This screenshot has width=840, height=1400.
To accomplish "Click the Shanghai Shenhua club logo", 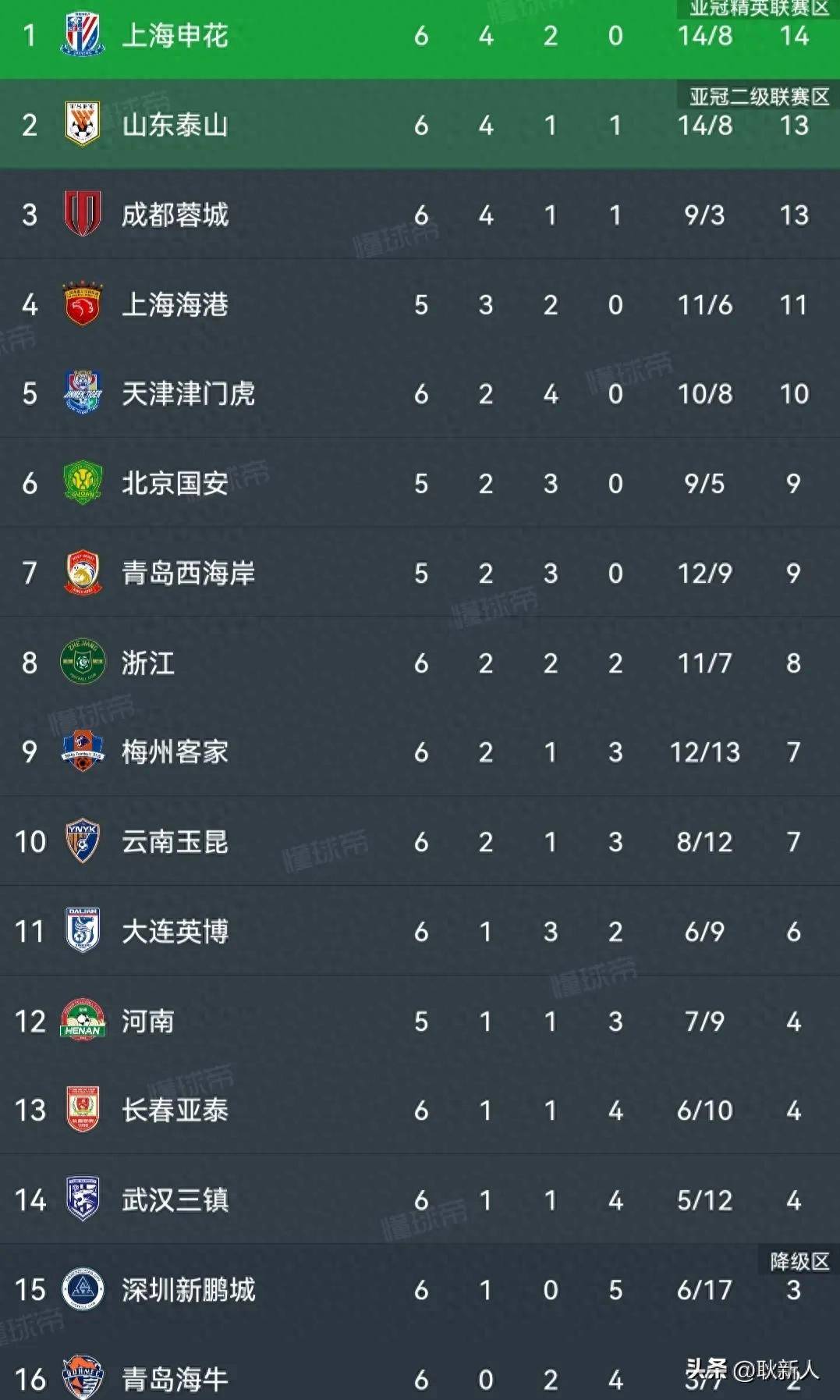I will point(83,35).
